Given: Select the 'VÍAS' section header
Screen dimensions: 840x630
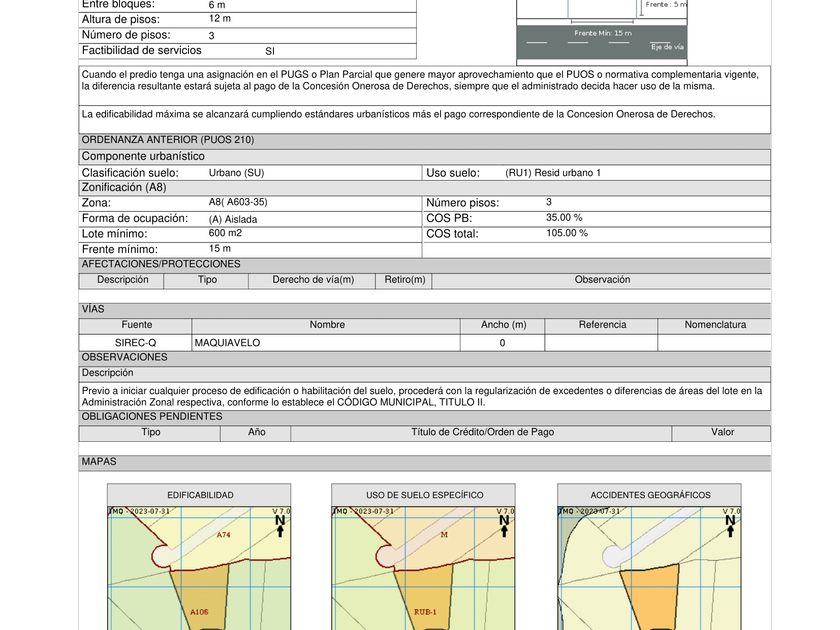Looking at the screenshot, I should [93, 309].
